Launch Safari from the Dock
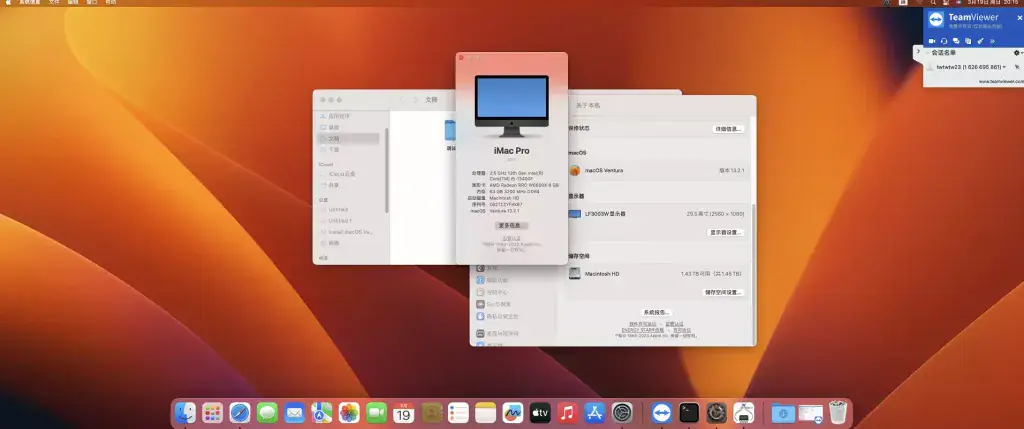Screen dimensions: 1024x429 point(240,412)
